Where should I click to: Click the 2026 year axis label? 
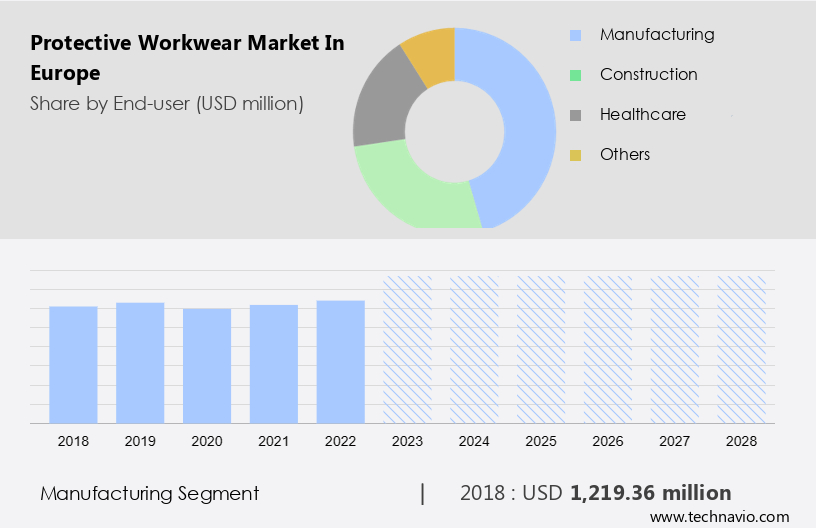pyautogui.click(x=608, y=439)
